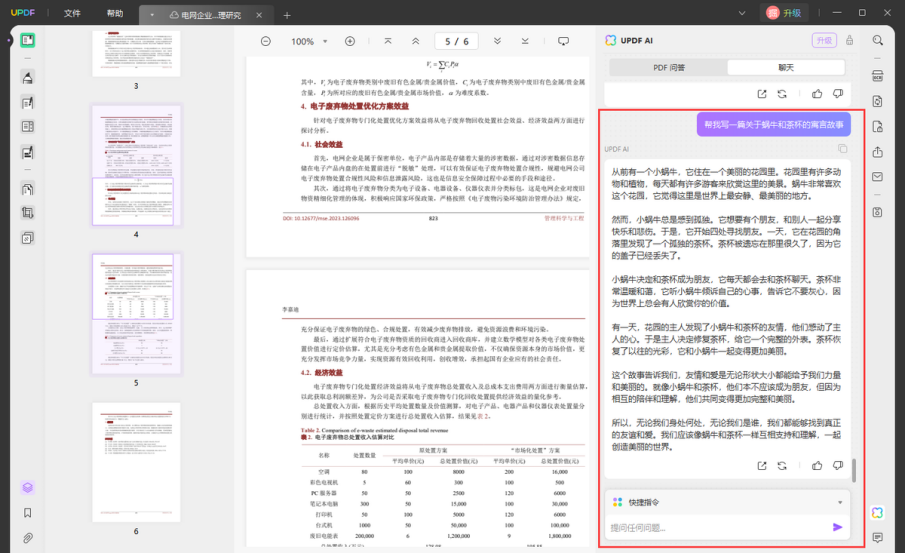Click the 5 / 6 page number field
Image resolution: width=905 pixels, height=553 pixels.
click(x=457, y=41)
